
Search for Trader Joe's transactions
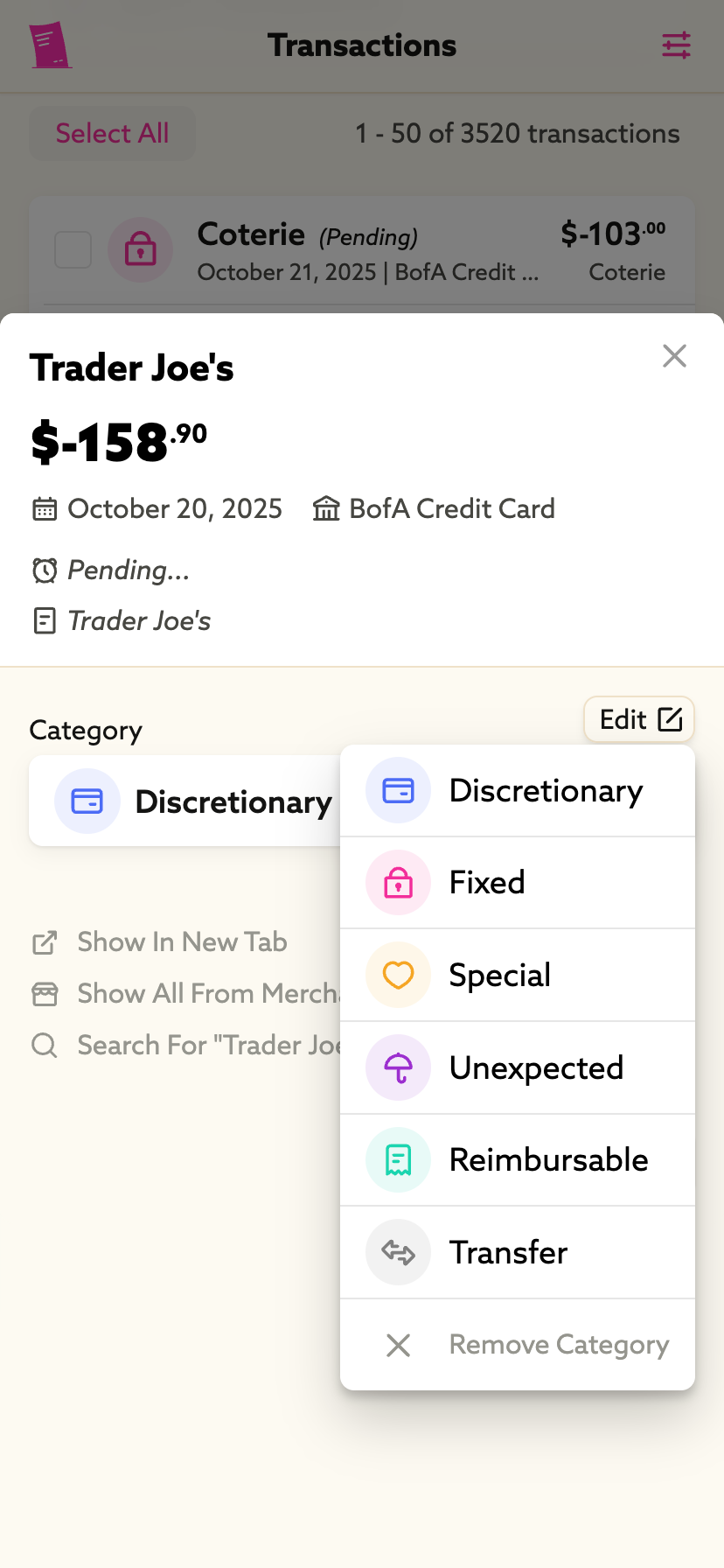[206, 1046]
